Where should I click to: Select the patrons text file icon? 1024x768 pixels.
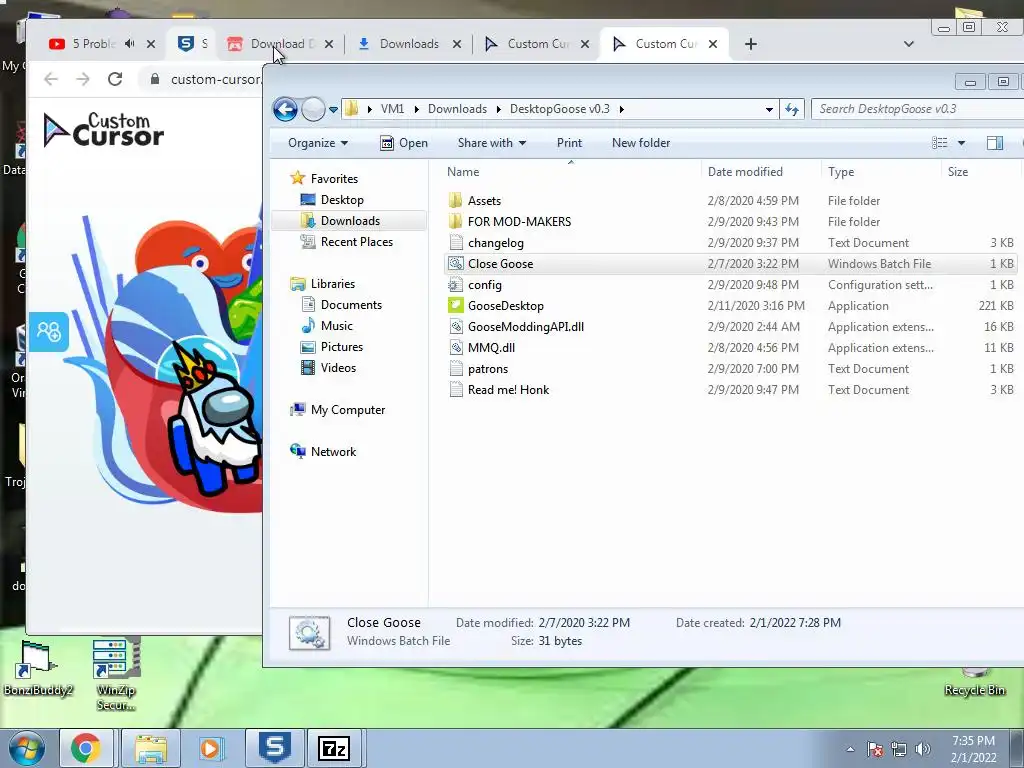click(x=456, y=368)
